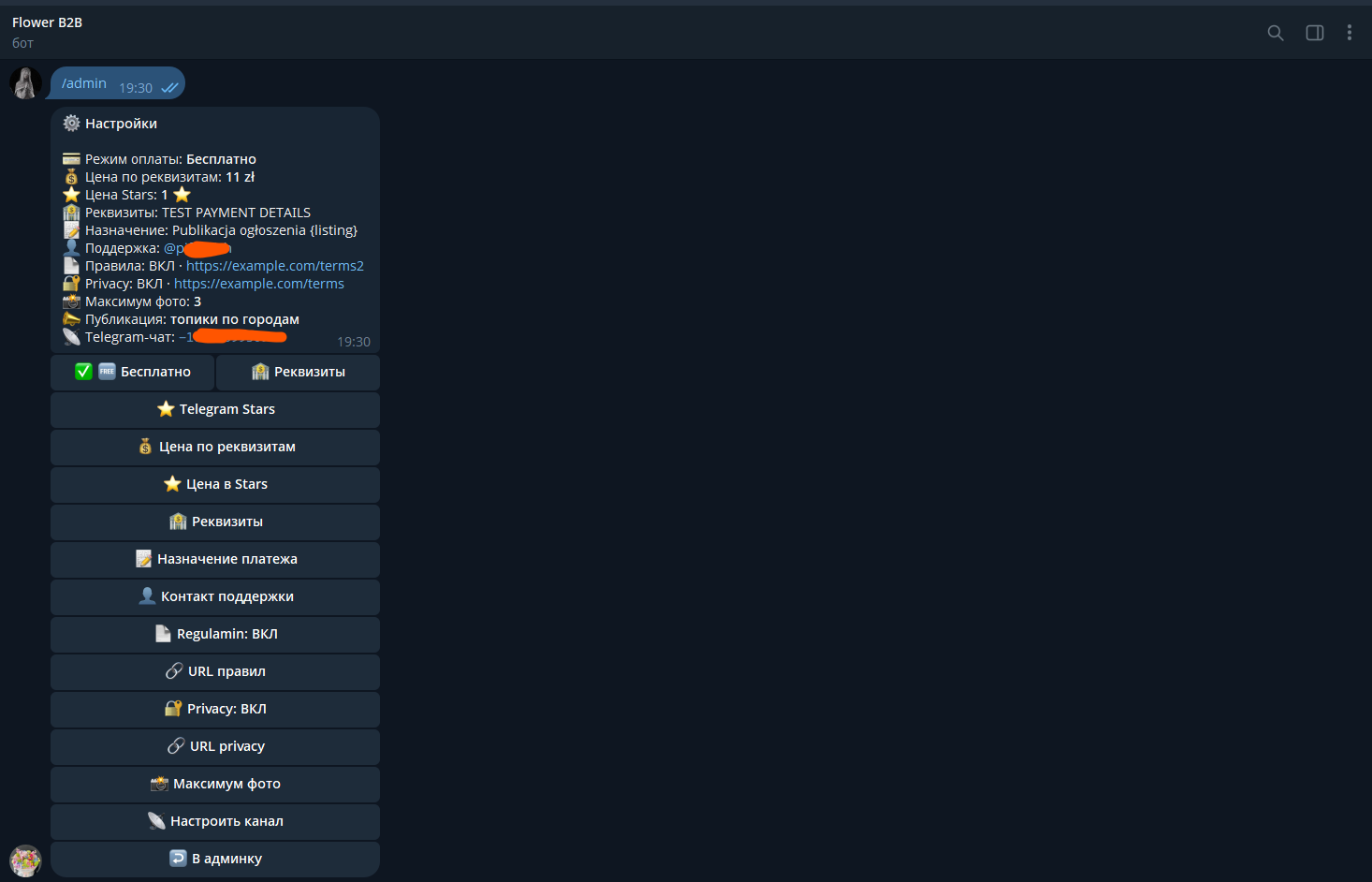
Task: Click the Цена по реквизитам: 11 zł line
Action: click(x=158, y=177)
